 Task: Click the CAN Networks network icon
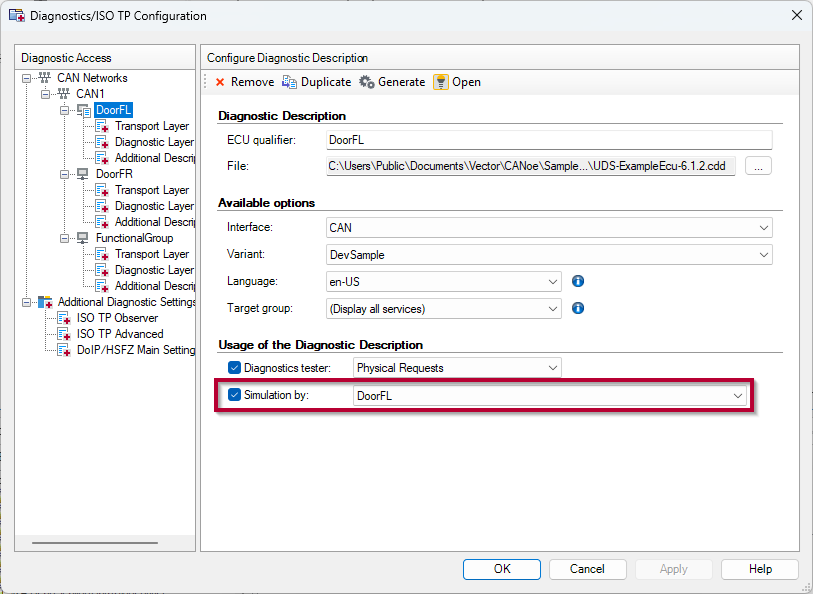coord(45,78)
